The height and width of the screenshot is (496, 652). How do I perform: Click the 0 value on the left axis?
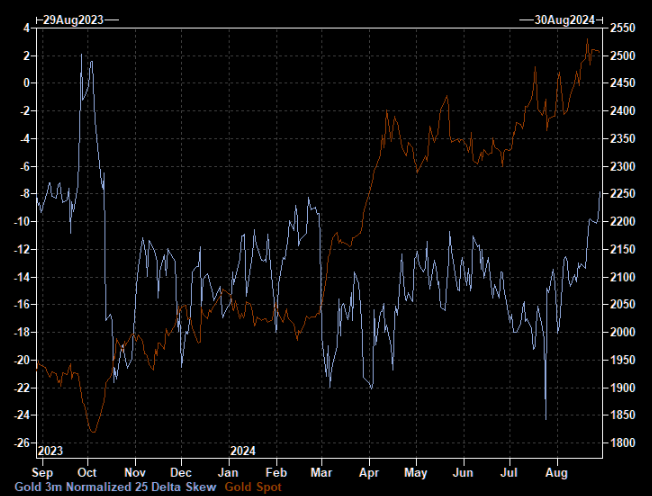pyautogui.click(x=26, y=83)
